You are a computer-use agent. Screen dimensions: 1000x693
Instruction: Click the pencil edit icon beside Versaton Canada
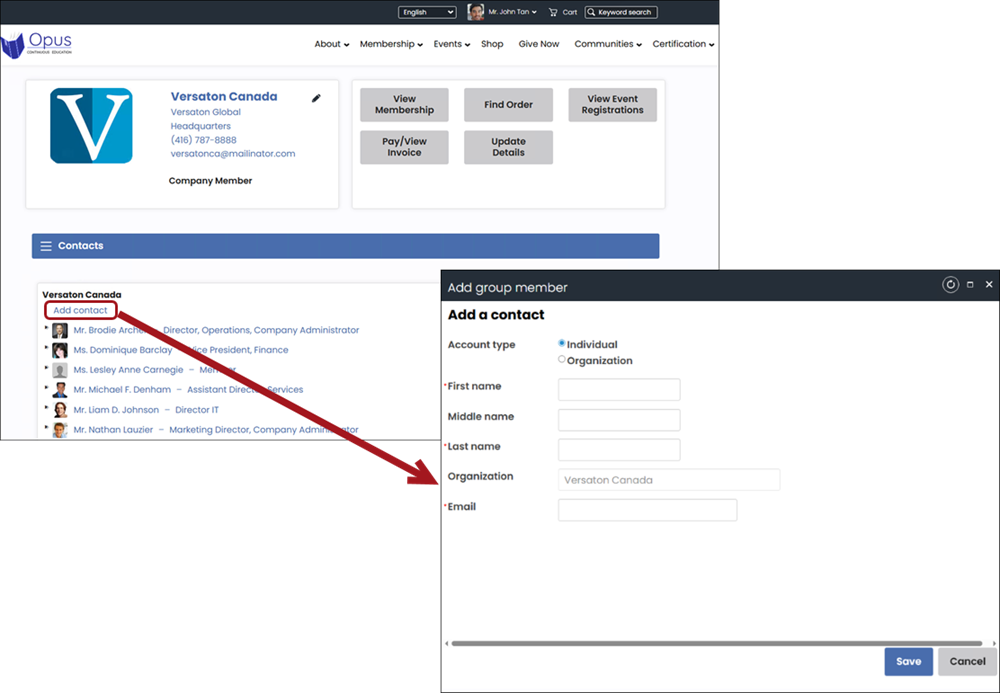click(316, 98)
